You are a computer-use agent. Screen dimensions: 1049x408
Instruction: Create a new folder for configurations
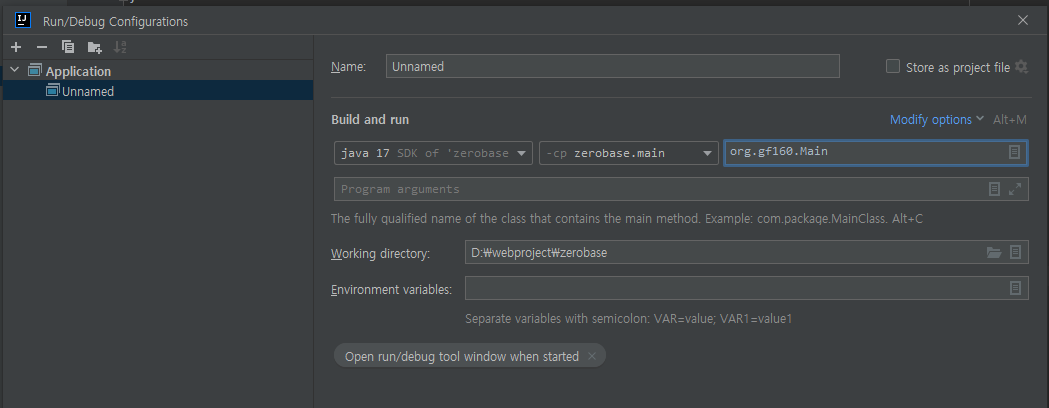(94, 47)
